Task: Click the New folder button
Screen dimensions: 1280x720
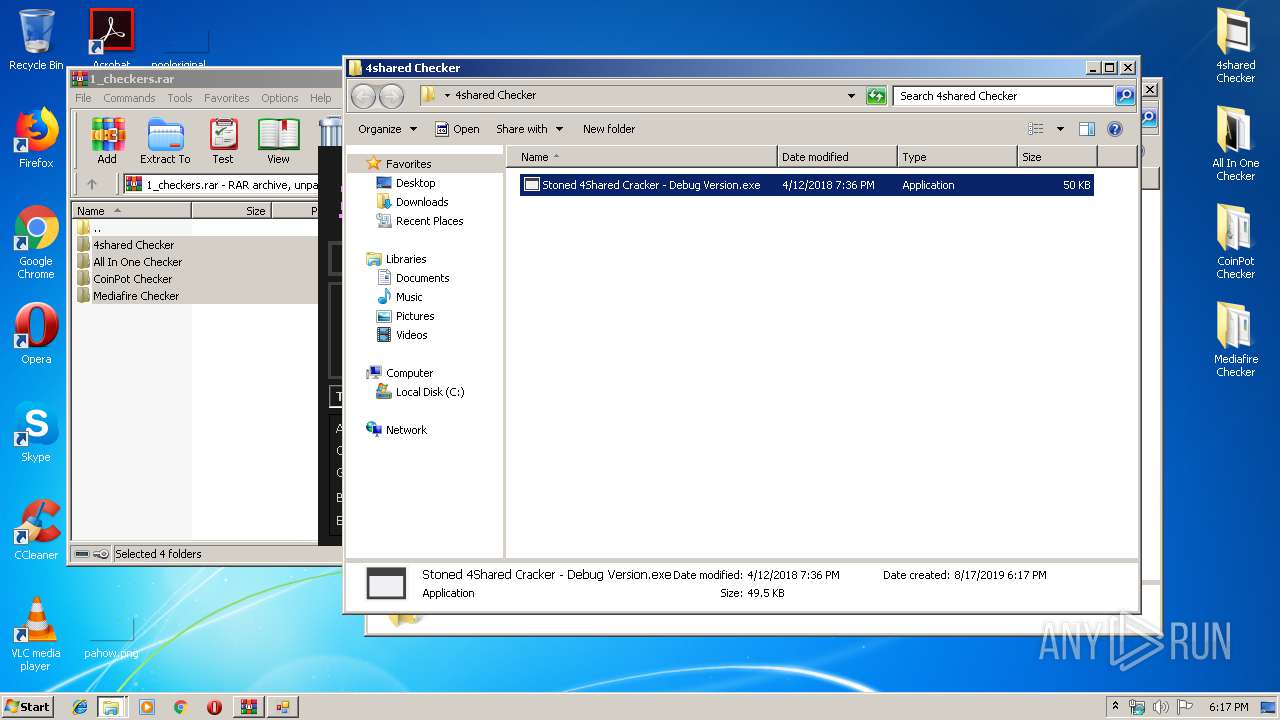Action: click(609, 129)
